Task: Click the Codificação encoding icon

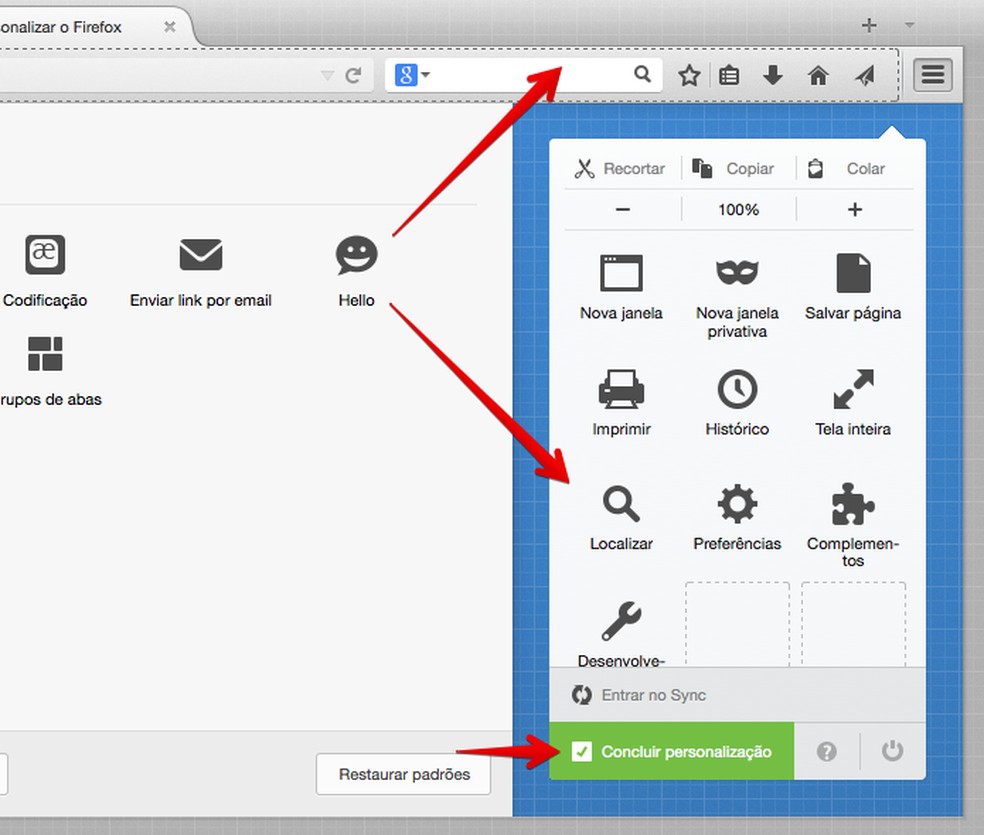Action: click(x=45, y=254)
